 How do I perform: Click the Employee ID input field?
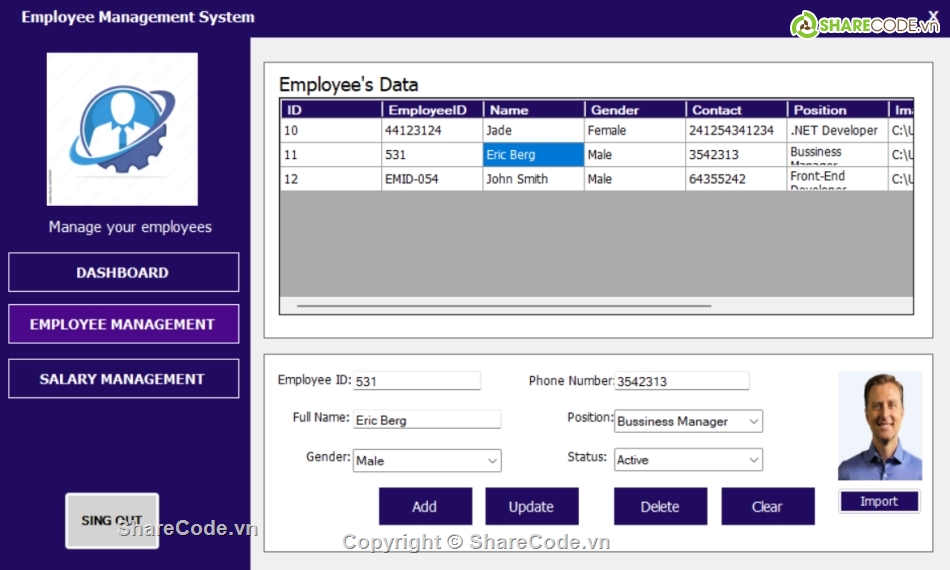pyautogui.click(x=417, y=381)
